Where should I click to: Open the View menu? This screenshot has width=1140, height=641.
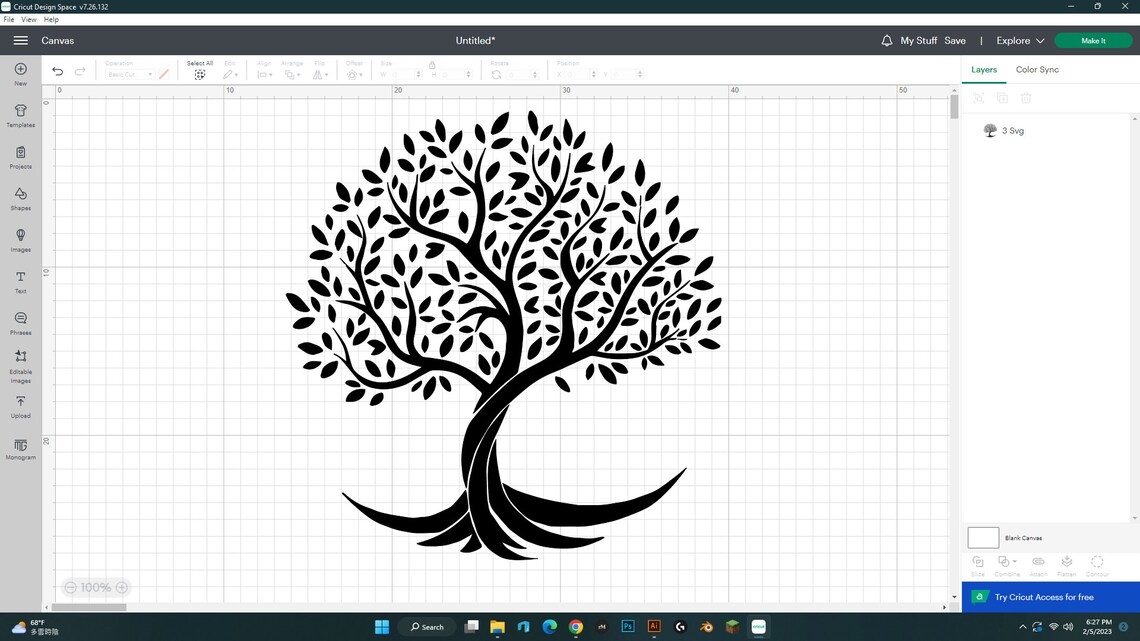click(x=29, y=19)
